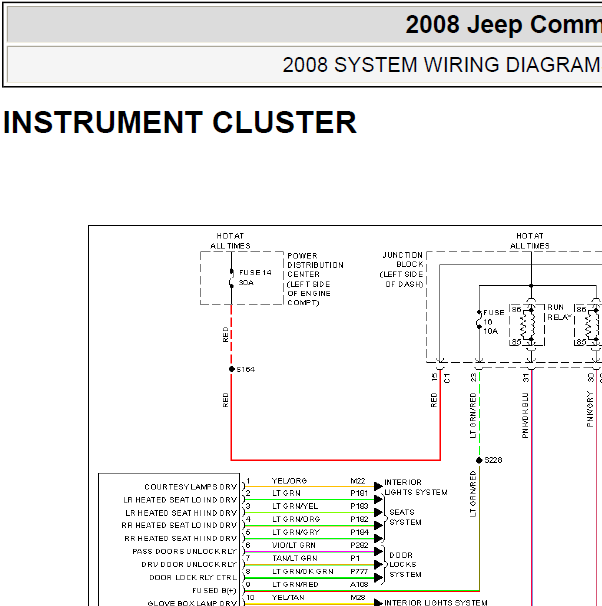Viewport: 602px width, 606px height.
Task: Select the "FUSE 14 30A" label
Action: [255, 277]
